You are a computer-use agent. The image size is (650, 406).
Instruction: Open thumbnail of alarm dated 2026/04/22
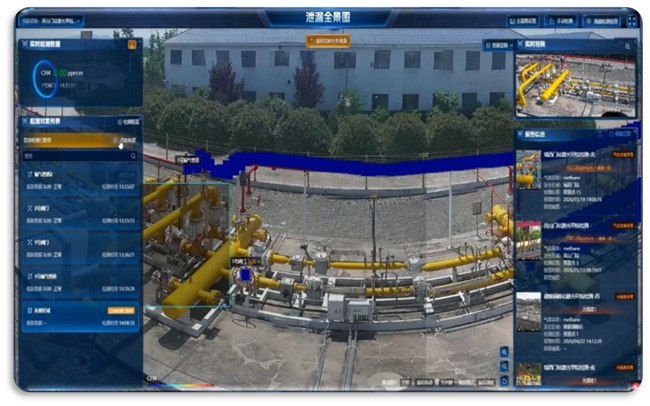[x=529, y=312]
